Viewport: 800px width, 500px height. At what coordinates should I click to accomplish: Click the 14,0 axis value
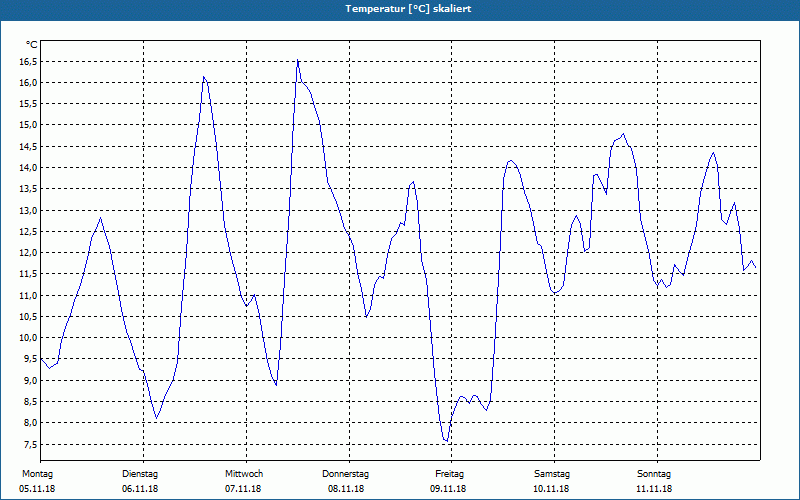click(x=28, y=168)
